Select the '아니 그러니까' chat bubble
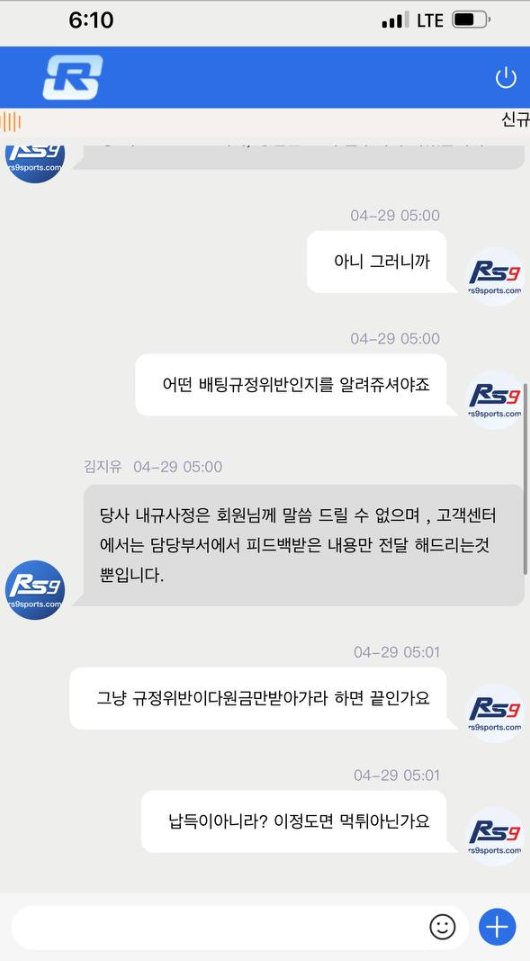 tap(377, 262)
